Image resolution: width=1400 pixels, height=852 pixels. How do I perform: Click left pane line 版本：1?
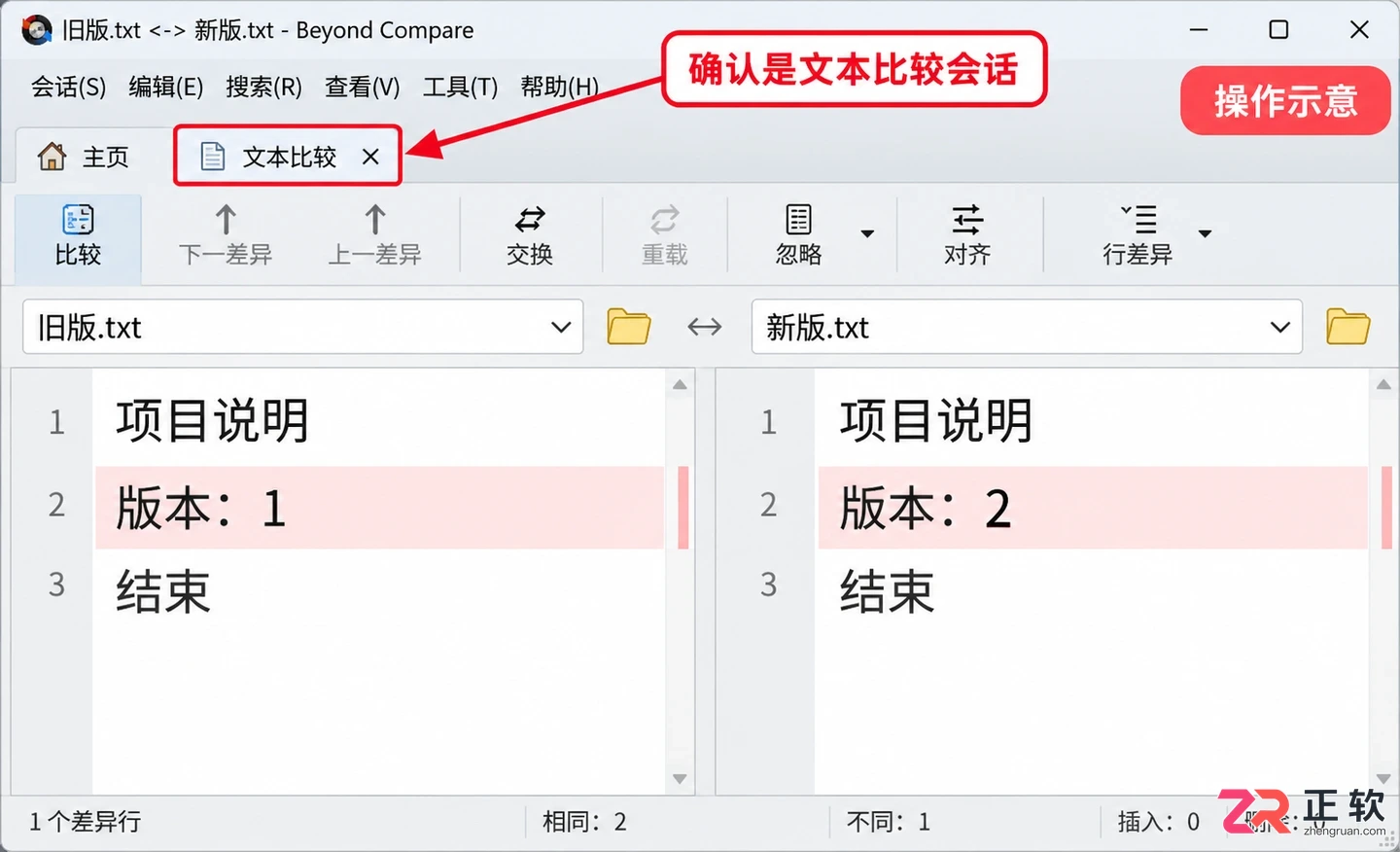coord(379,508)
